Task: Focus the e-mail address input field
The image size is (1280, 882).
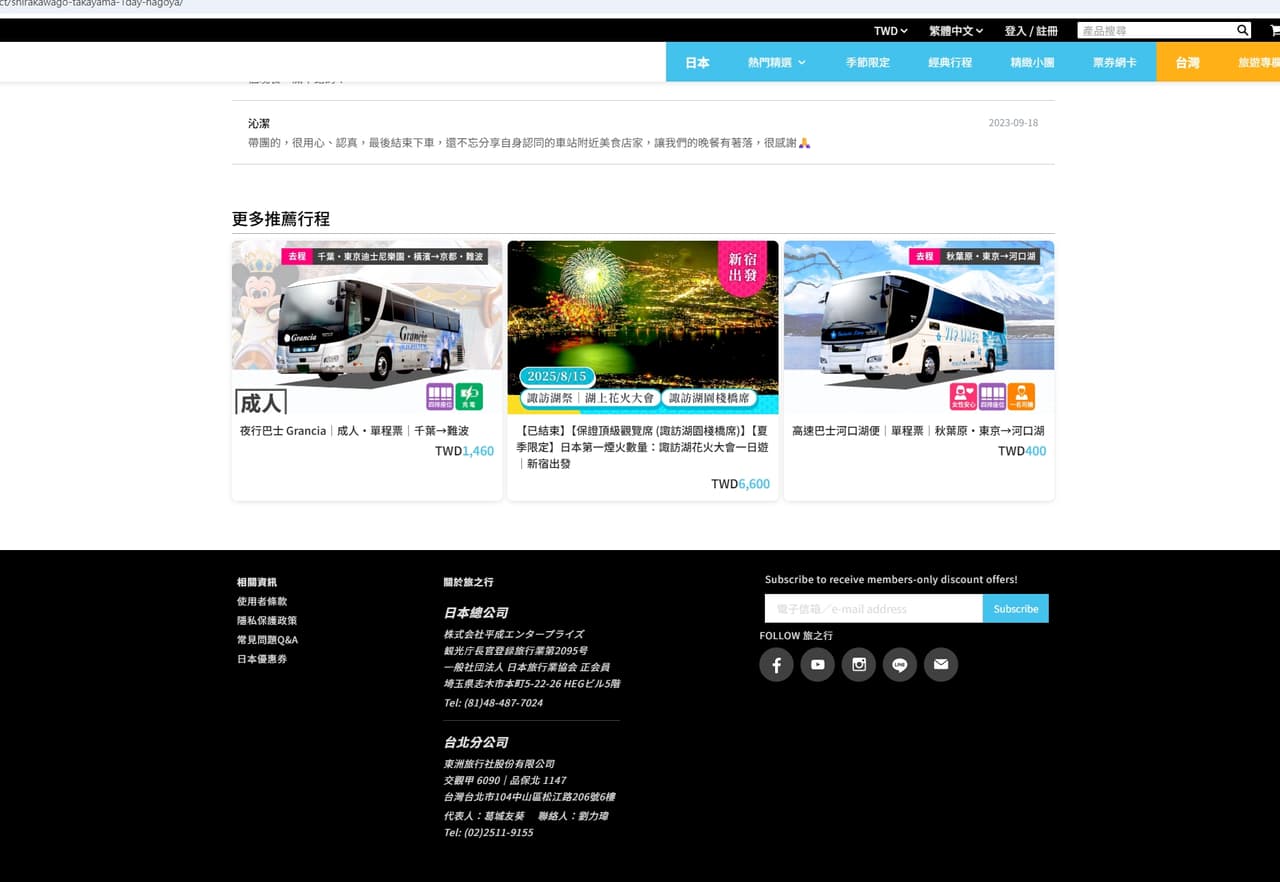Action: (x=873, y=608)
